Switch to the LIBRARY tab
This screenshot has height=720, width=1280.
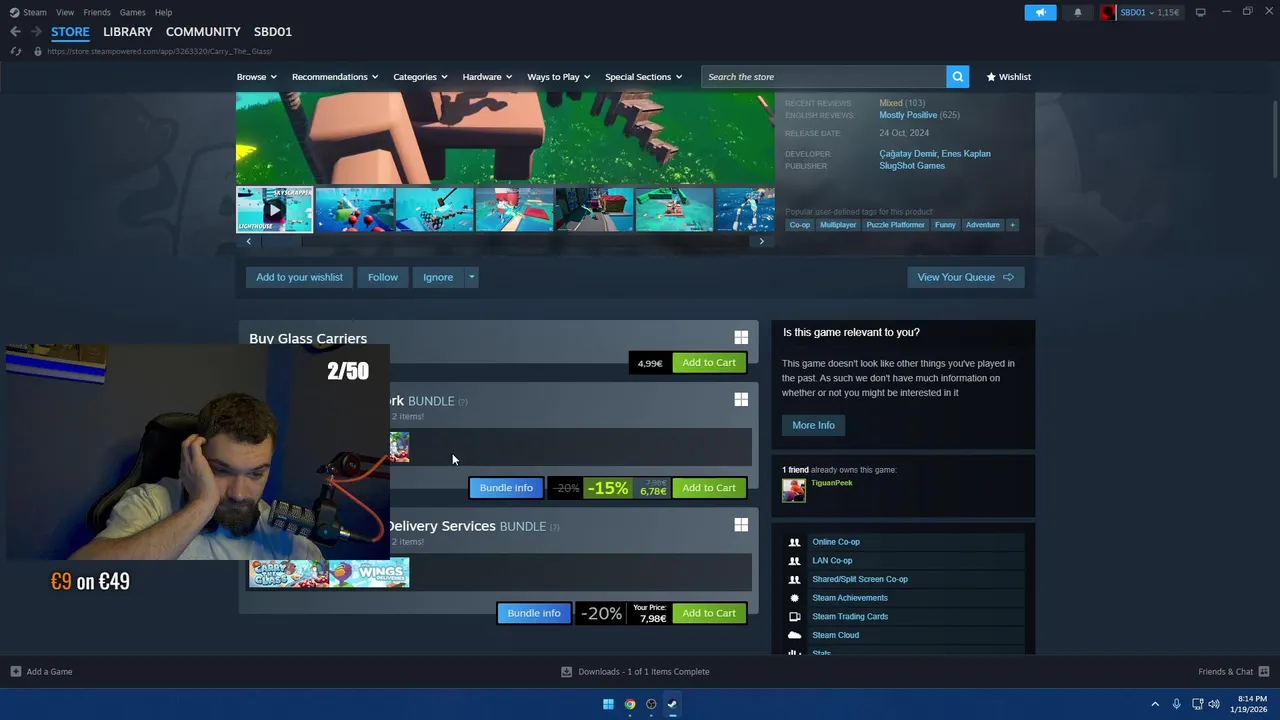click(x=128, y=32)
